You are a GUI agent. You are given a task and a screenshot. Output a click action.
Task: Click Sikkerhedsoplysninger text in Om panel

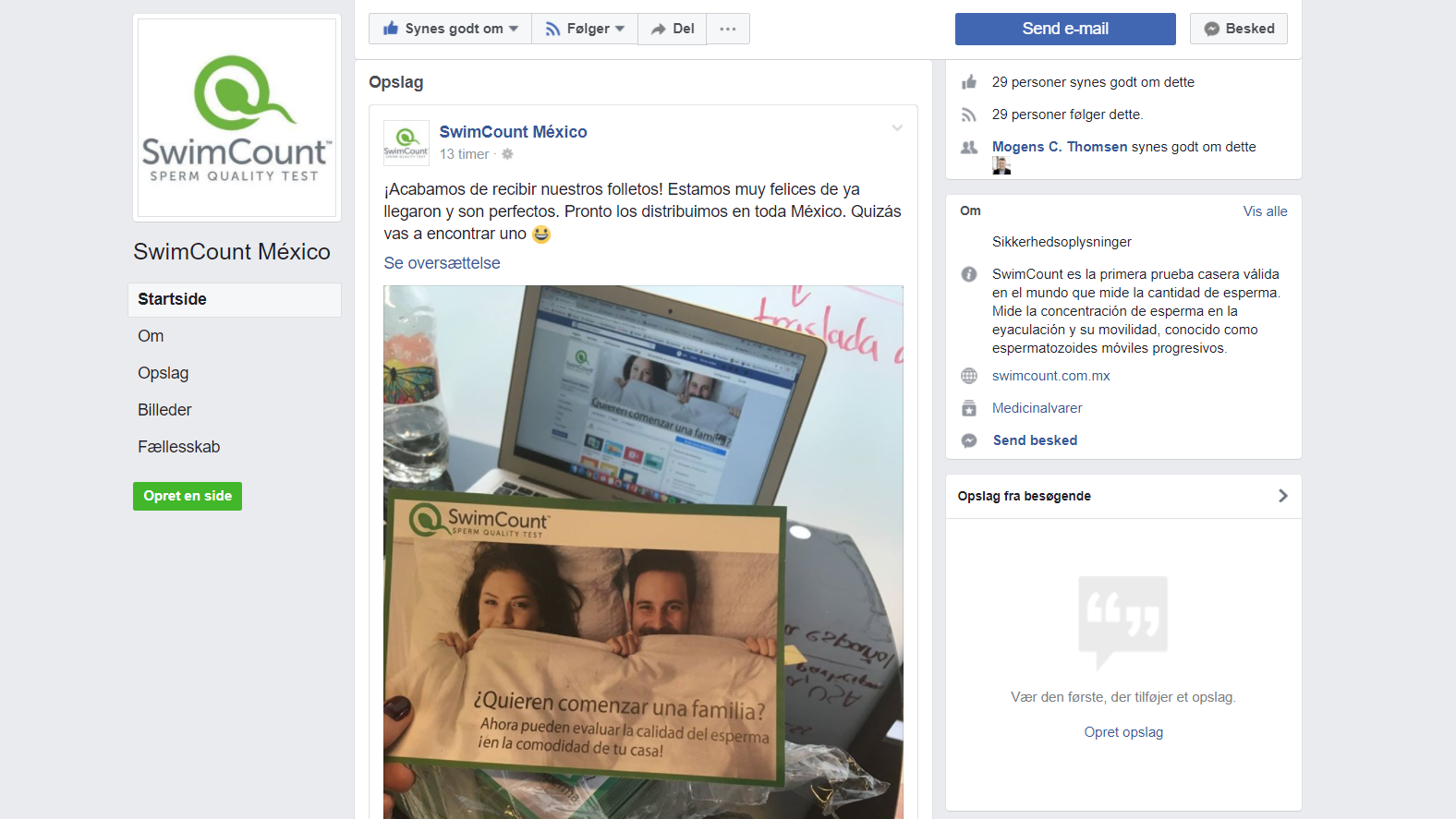(1062, 242)
